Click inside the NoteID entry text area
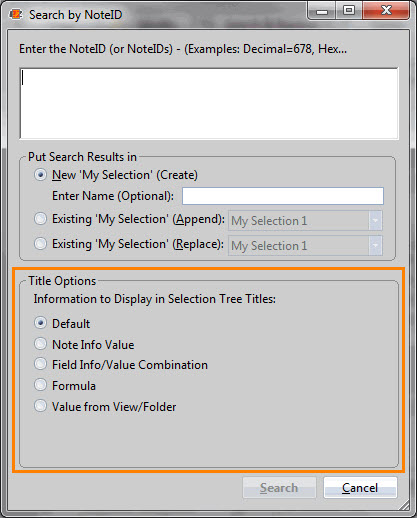 209,103
